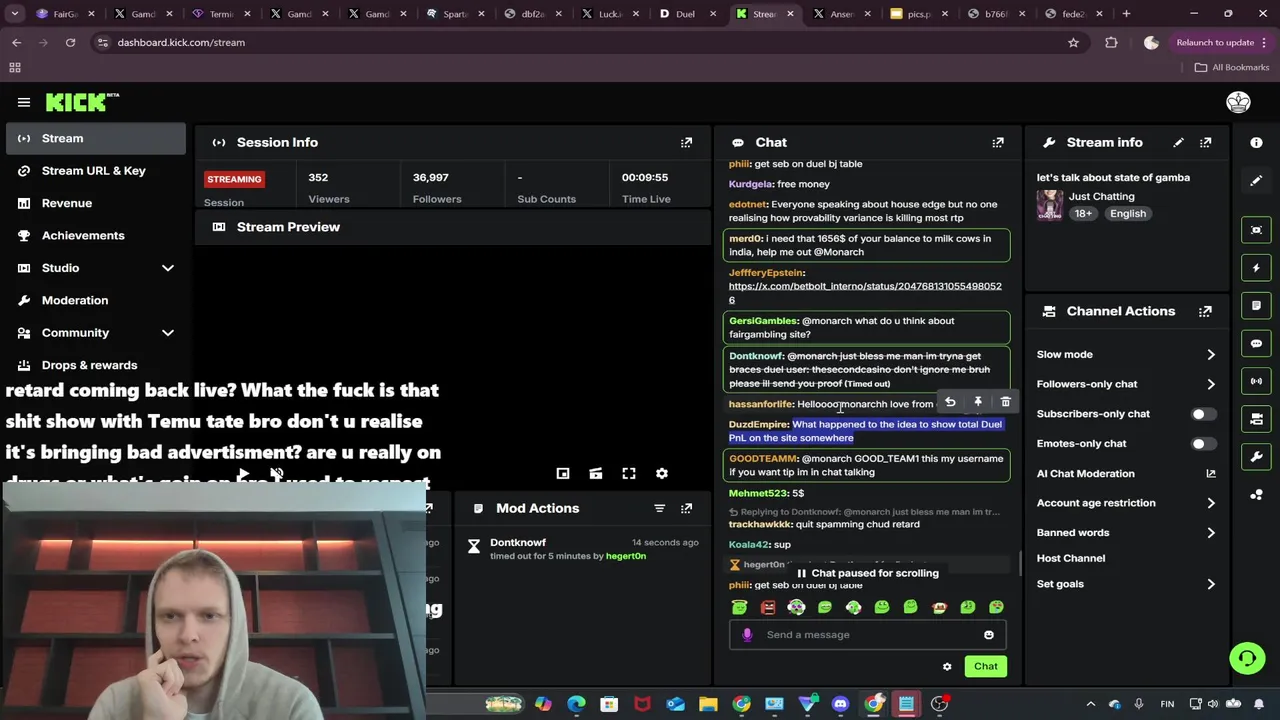Open Outlook from the taskbar
This screenshot has width=1280, height=720.
675,704
